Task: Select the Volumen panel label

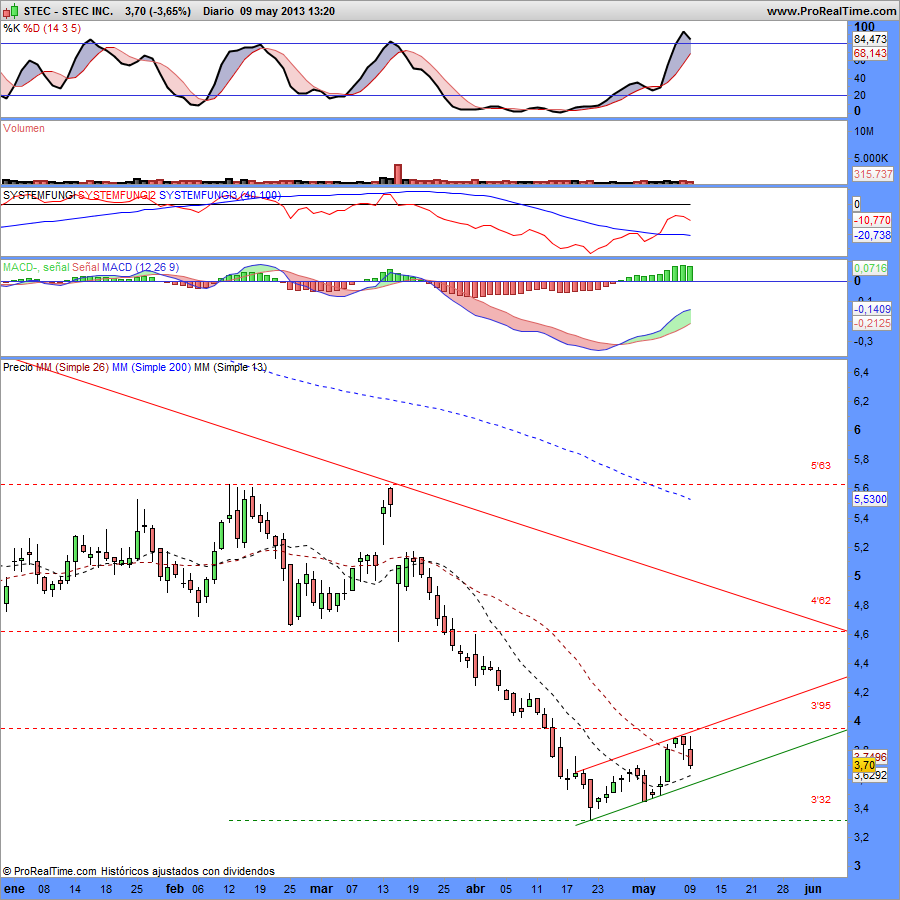Action: click(24, 129)
